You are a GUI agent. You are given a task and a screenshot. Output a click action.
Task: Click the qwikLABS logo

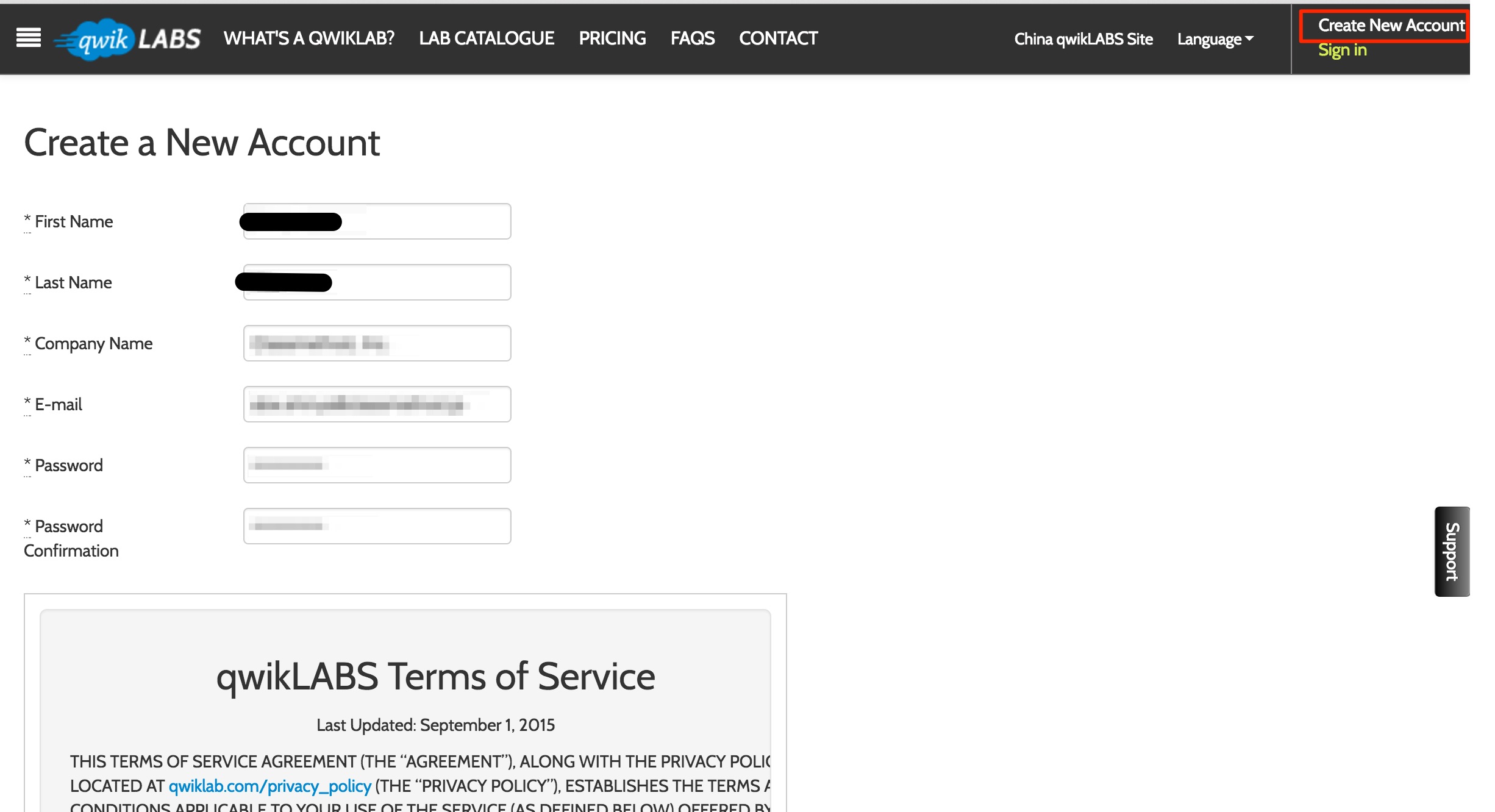pyautogui.click(x=127, y=39)
